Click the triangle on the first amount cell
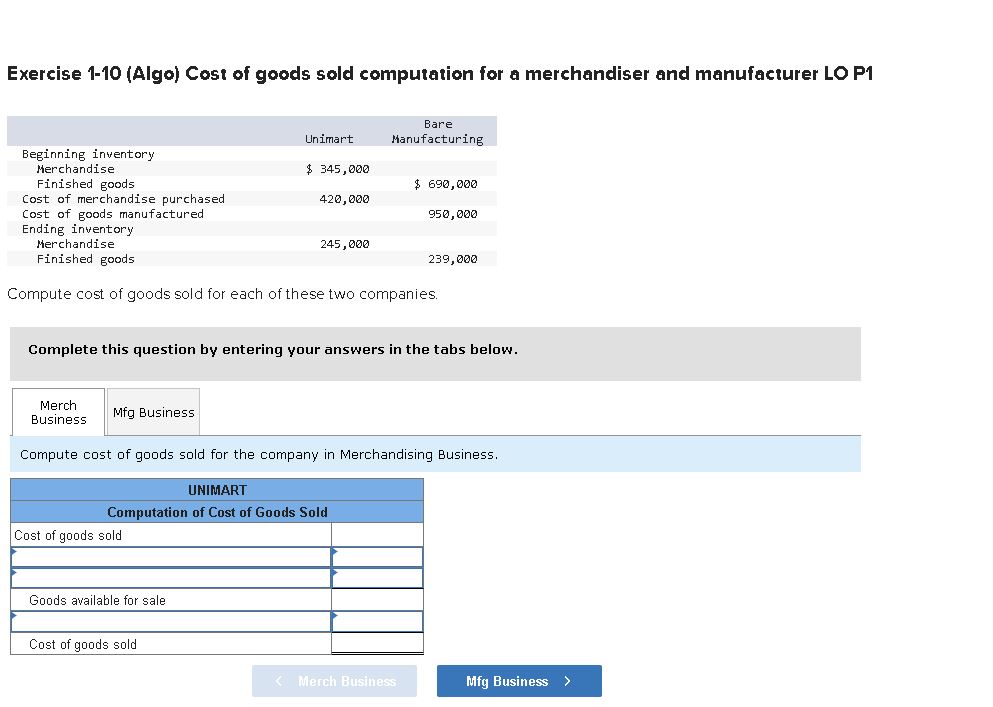The width and height of the screenshot is (993, 707). click(334, 551)
